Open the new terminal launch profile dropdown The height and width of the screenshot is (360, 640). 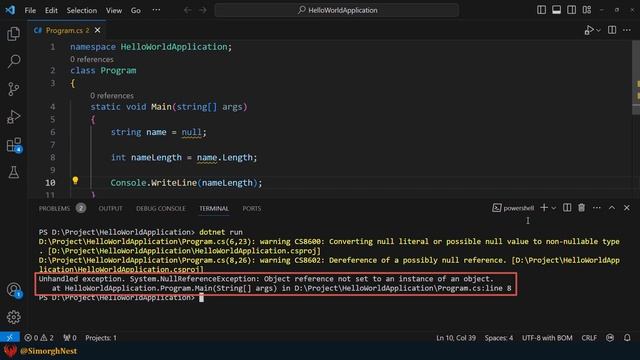[x=553, y=208]
